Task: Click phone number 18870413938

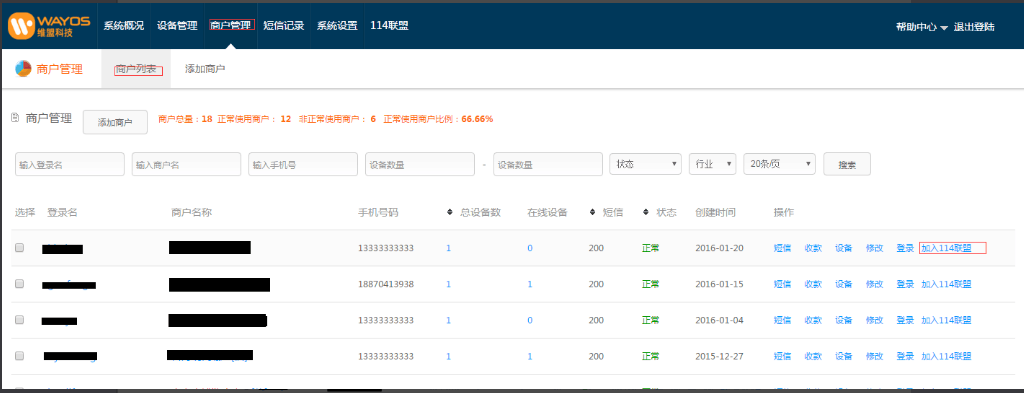Action: [x=386, y=284]
